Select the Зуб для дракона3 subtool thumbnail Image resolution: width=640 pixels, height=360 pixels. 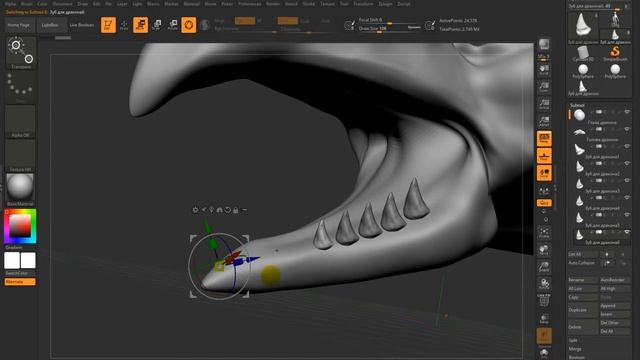[579, 183]
